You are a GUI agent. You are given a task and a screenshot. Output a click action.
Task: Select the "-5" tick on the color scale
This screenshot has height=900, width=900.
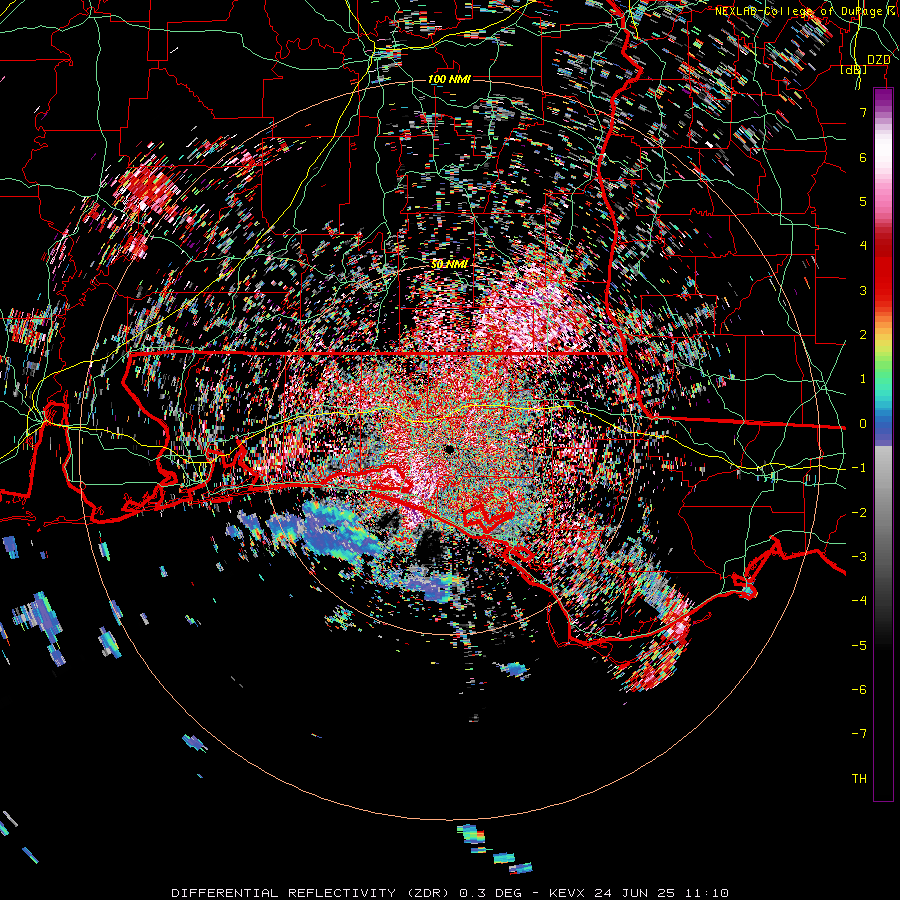coord(859,646)
